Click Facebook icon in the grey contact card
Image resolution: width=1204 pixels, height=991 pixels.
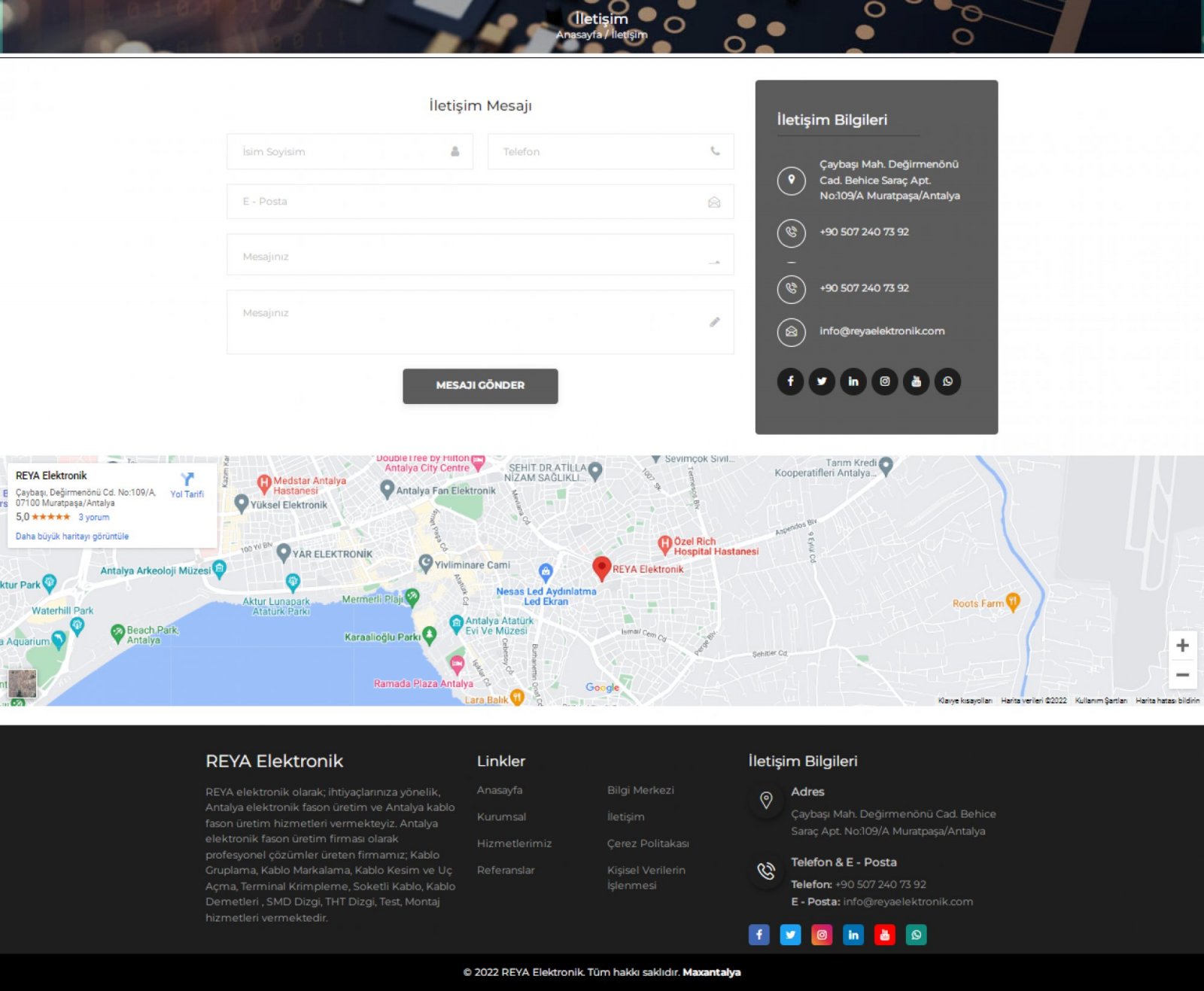pos(790,382)
